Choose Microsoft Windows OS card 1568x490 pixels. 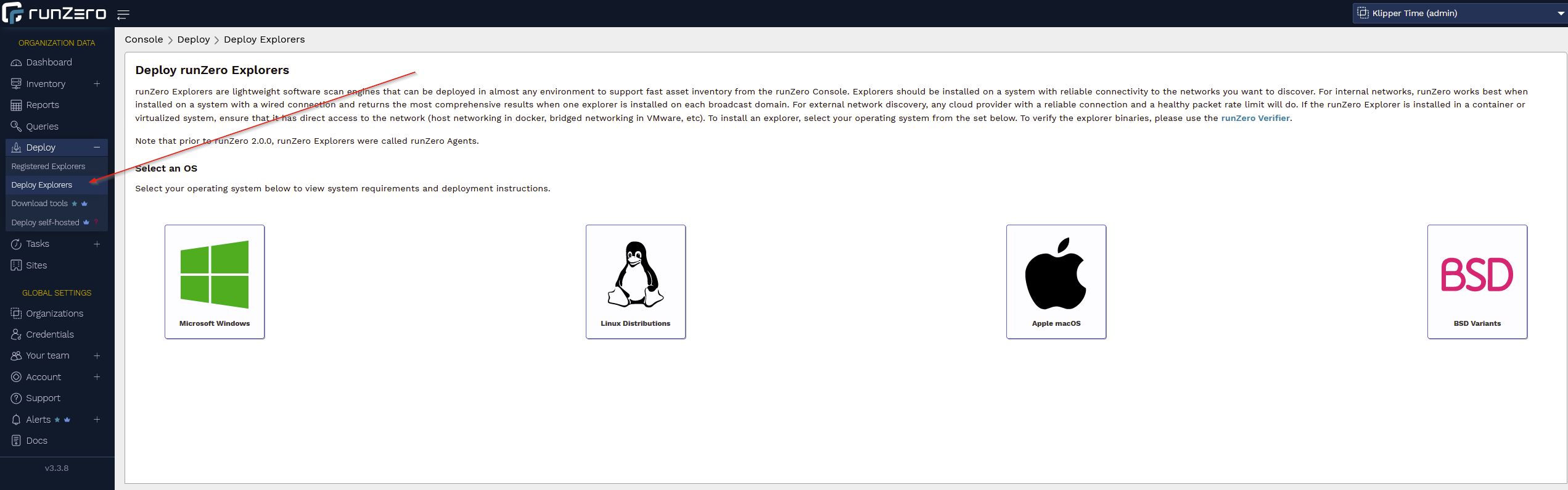click(x=215, y=282)
